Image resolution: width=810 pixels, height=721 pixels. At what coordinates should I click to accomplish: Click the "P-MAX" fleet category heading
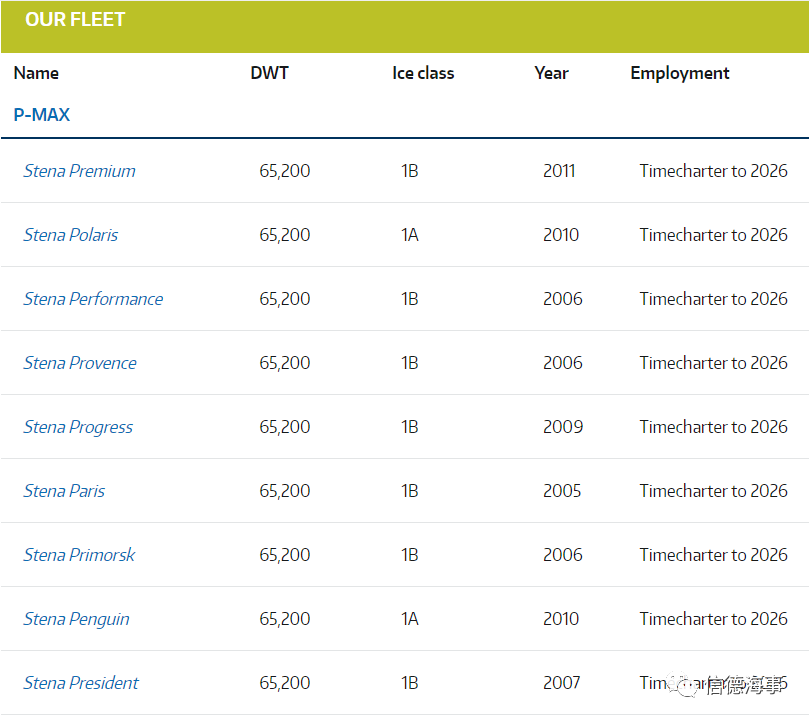[x=42, y=115]
